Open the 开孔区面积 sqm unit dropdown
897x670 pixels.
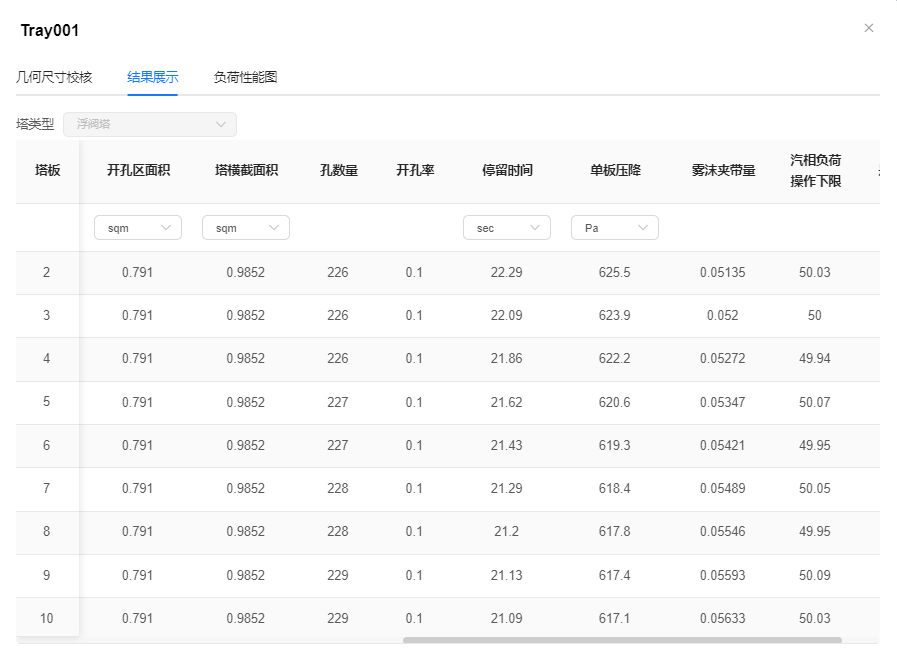pyautogui.click(x=138, y=228)
